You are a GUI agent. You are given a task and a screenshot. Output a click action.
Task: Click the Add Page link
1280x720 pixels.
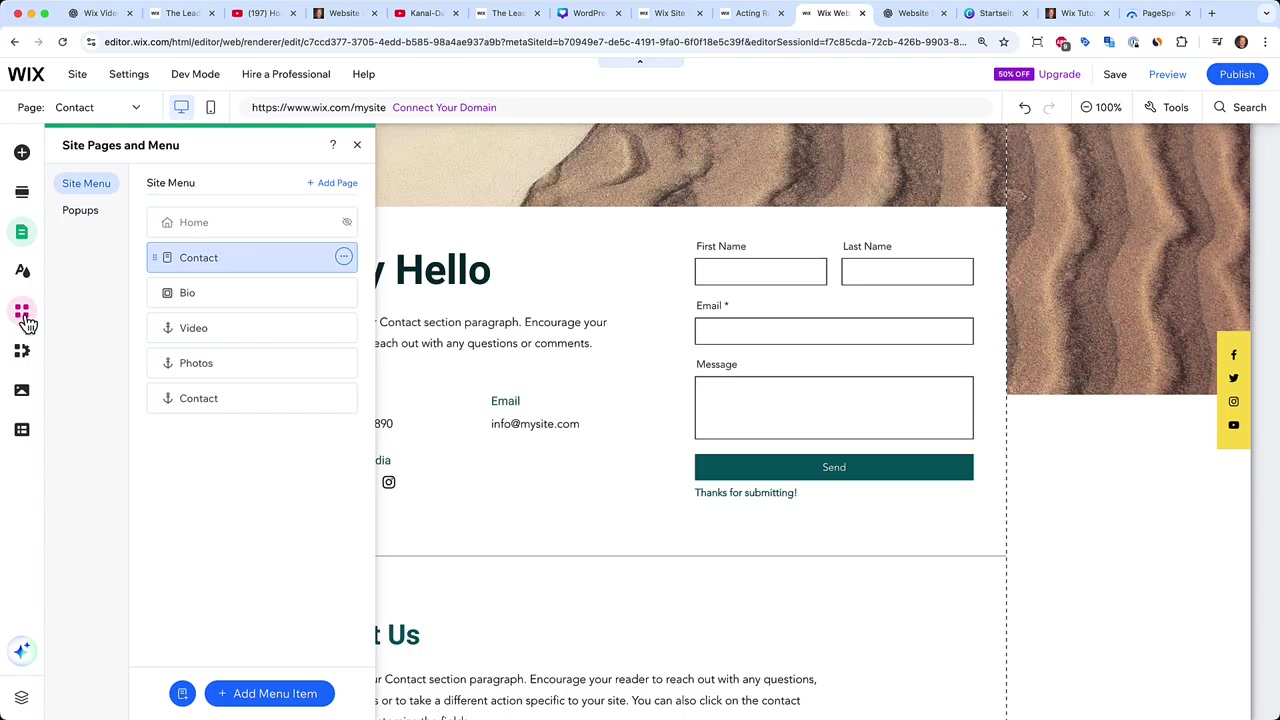(332, 183)
